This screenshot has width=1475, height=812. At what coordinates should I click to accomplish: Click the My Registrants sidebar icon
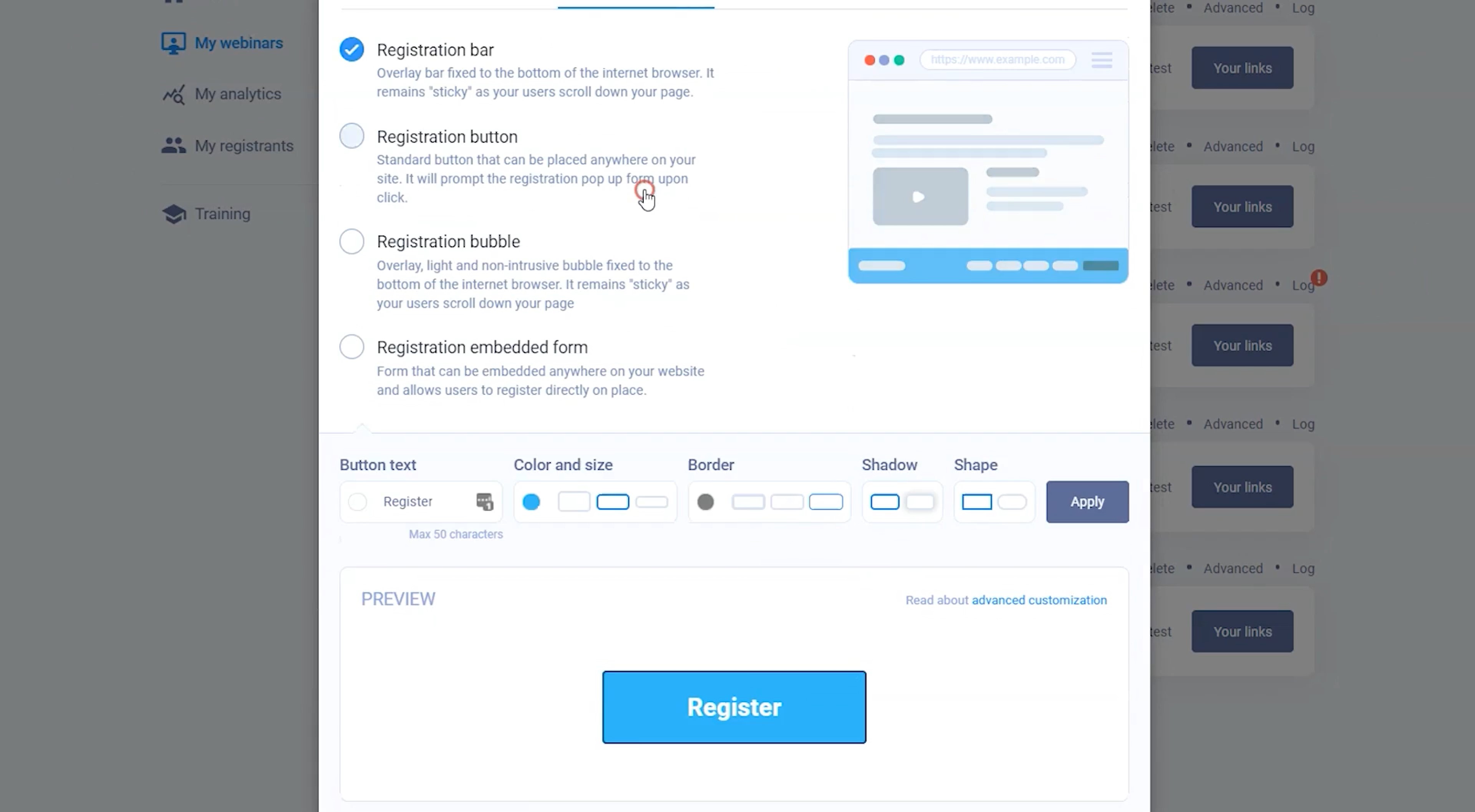coord(173,145)
